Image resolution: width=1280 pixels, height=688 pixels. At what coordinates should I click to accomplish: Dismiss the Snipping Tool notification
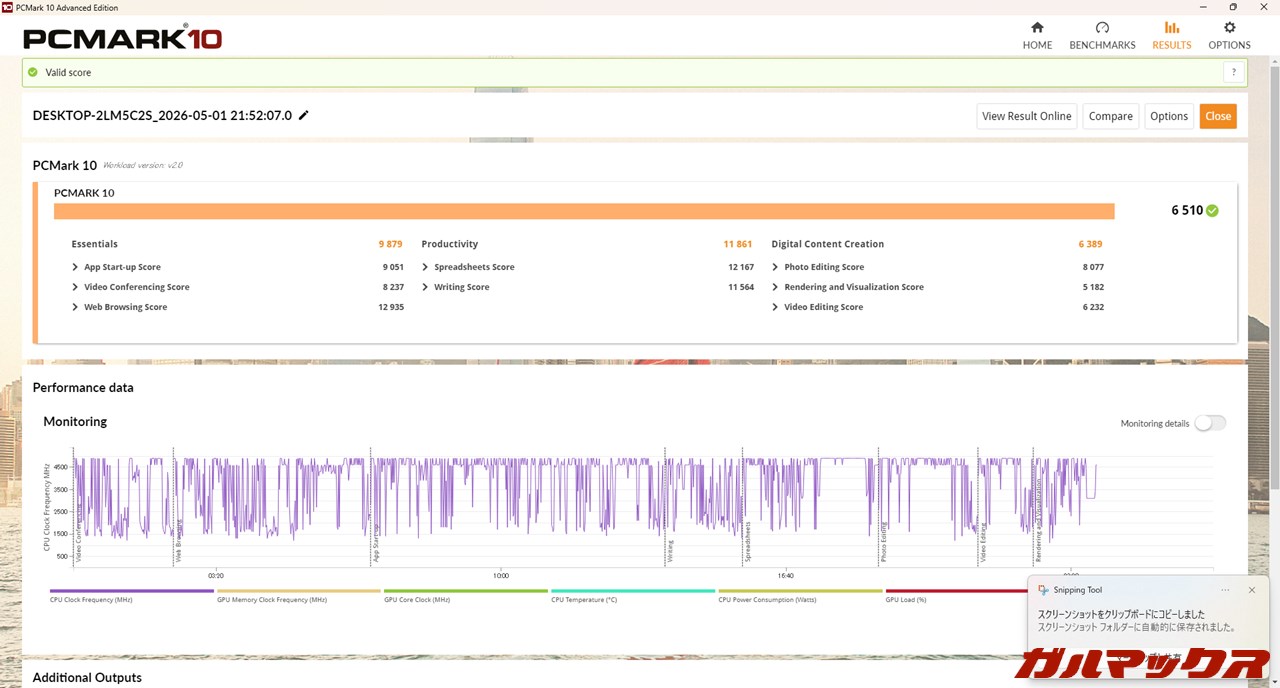1251,590
